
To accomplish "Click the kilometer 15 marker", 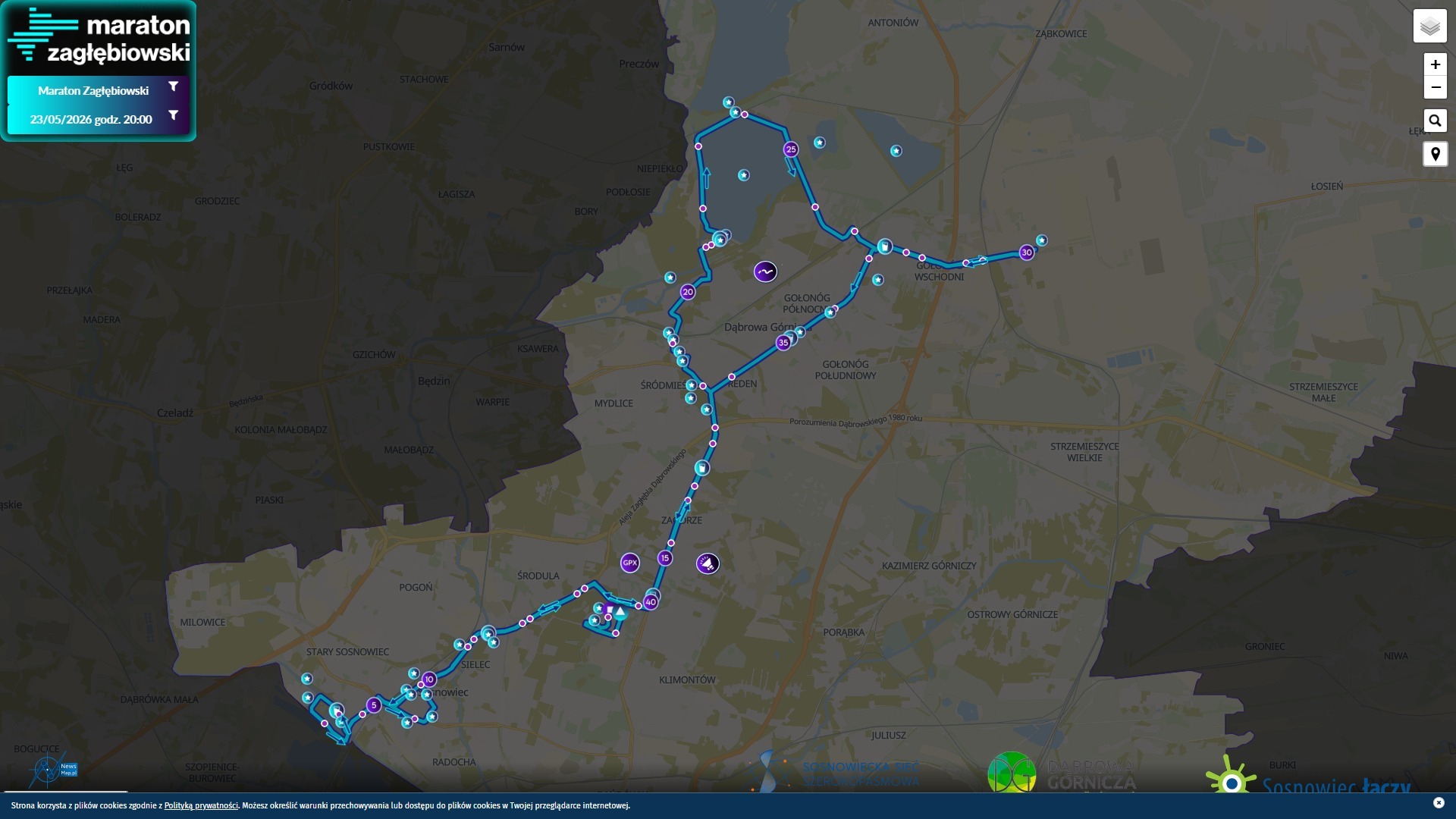I will click(665, 558).
